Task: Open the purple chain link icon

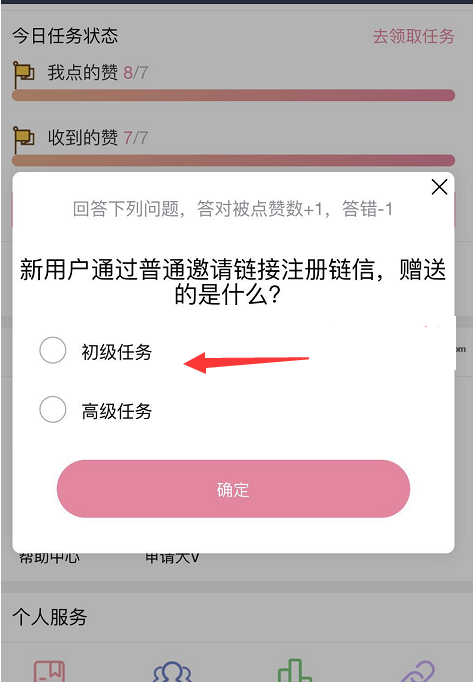Action: tap(417, 671)
